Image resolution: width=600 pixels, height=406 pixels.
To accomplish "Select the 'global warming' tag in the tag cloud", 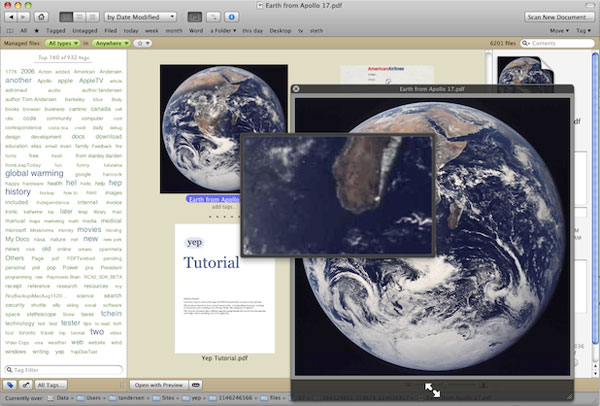I will 33,173.
